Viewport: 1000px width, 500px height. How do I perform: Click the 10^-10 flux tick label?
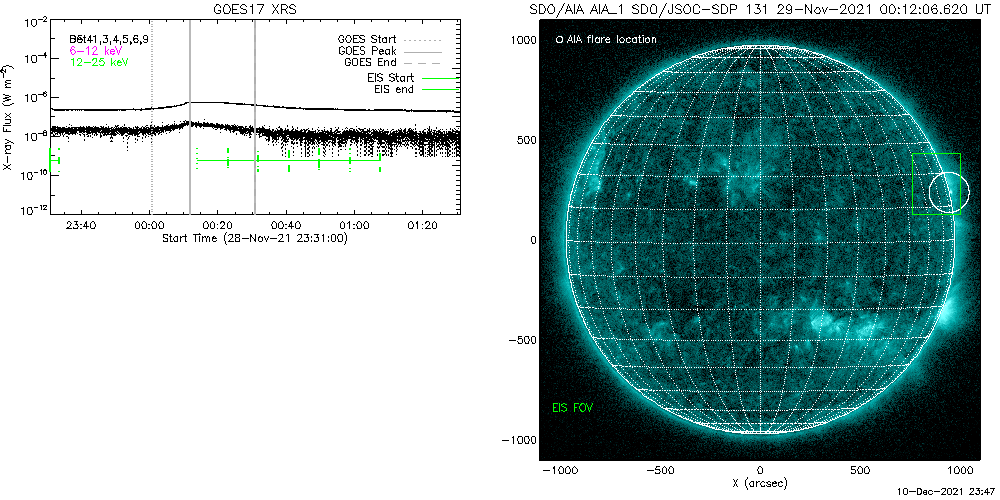pyautogui.click(x=33, y=173)
